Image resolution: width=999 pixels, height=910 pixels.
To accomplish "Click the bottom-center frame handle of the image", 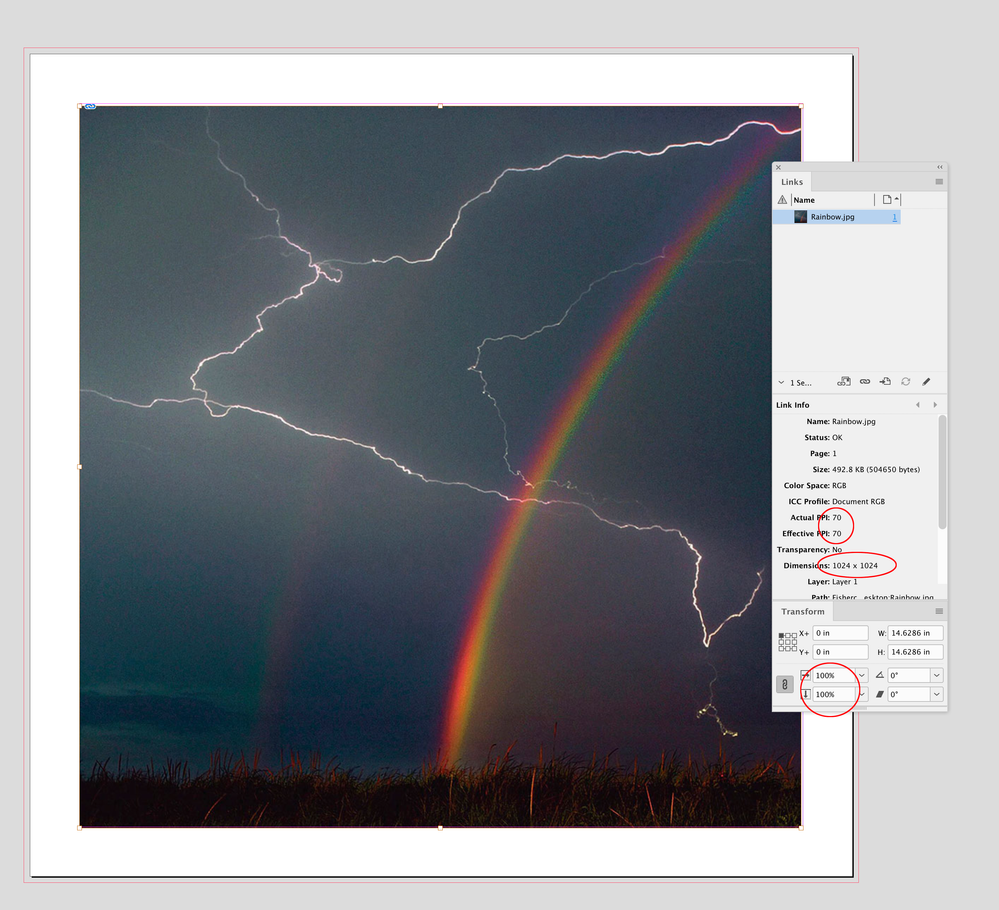I will point(440,828).
